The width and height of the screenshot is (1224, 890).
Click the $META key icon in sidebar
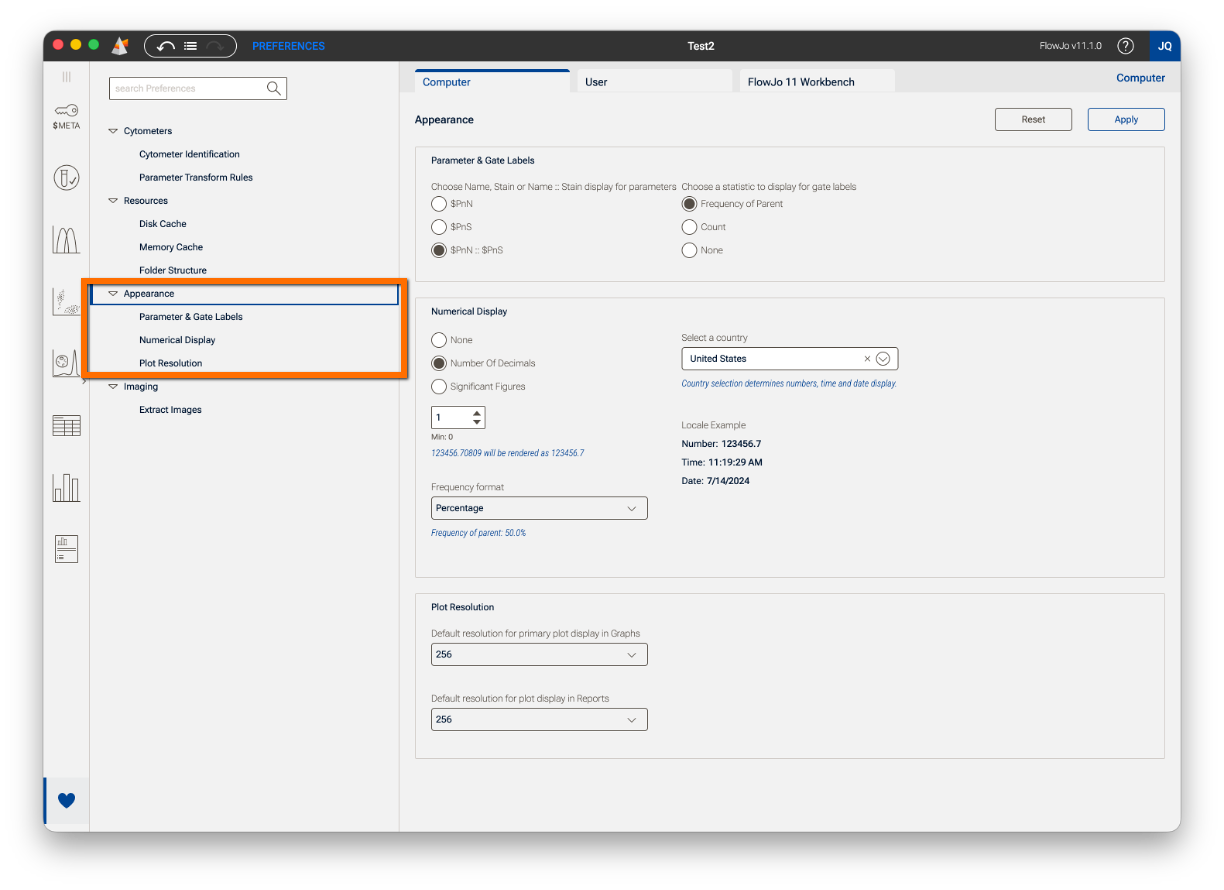coord(66,113)
